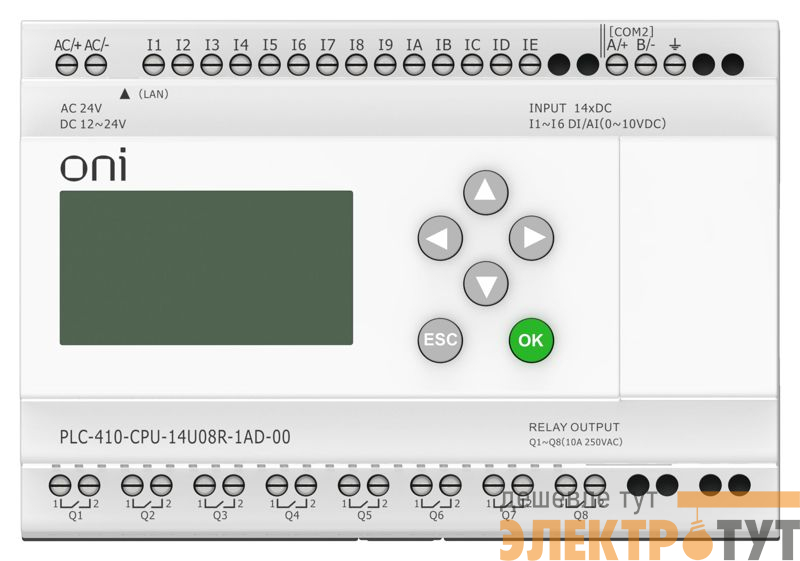Viewport: 800px width, 561px height.
Task: Select the I6 input terminal screw
Action: pyautogui.click(x=298, y=65)
